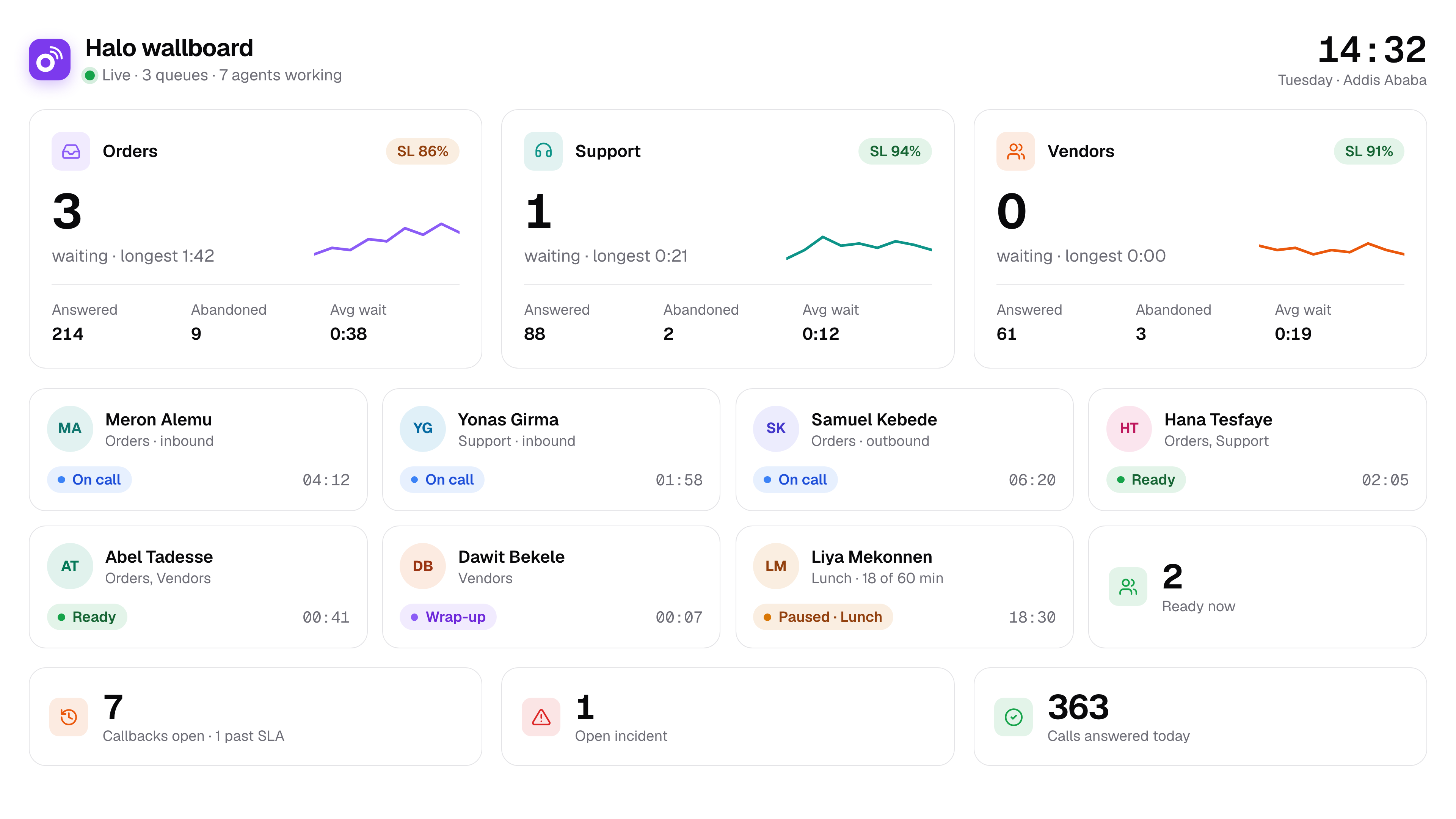Image resolution: width=1456 pixels, height=819 pixels.
Task: Click the Support queue headphones icon
Action: point(543,152)
